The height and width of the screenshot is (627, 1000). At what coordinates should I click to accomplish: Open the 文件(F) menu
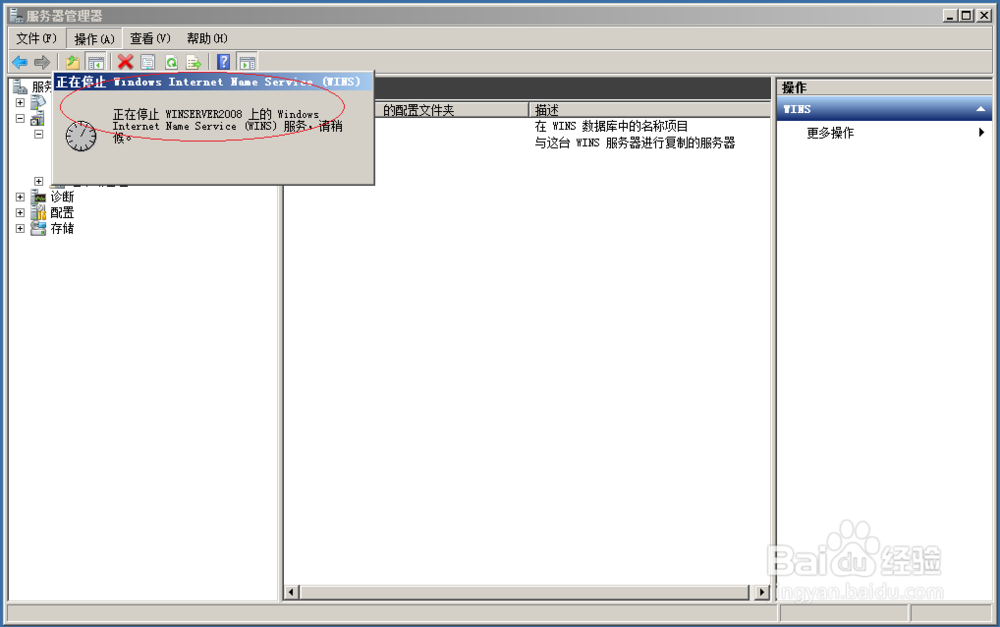36,38
